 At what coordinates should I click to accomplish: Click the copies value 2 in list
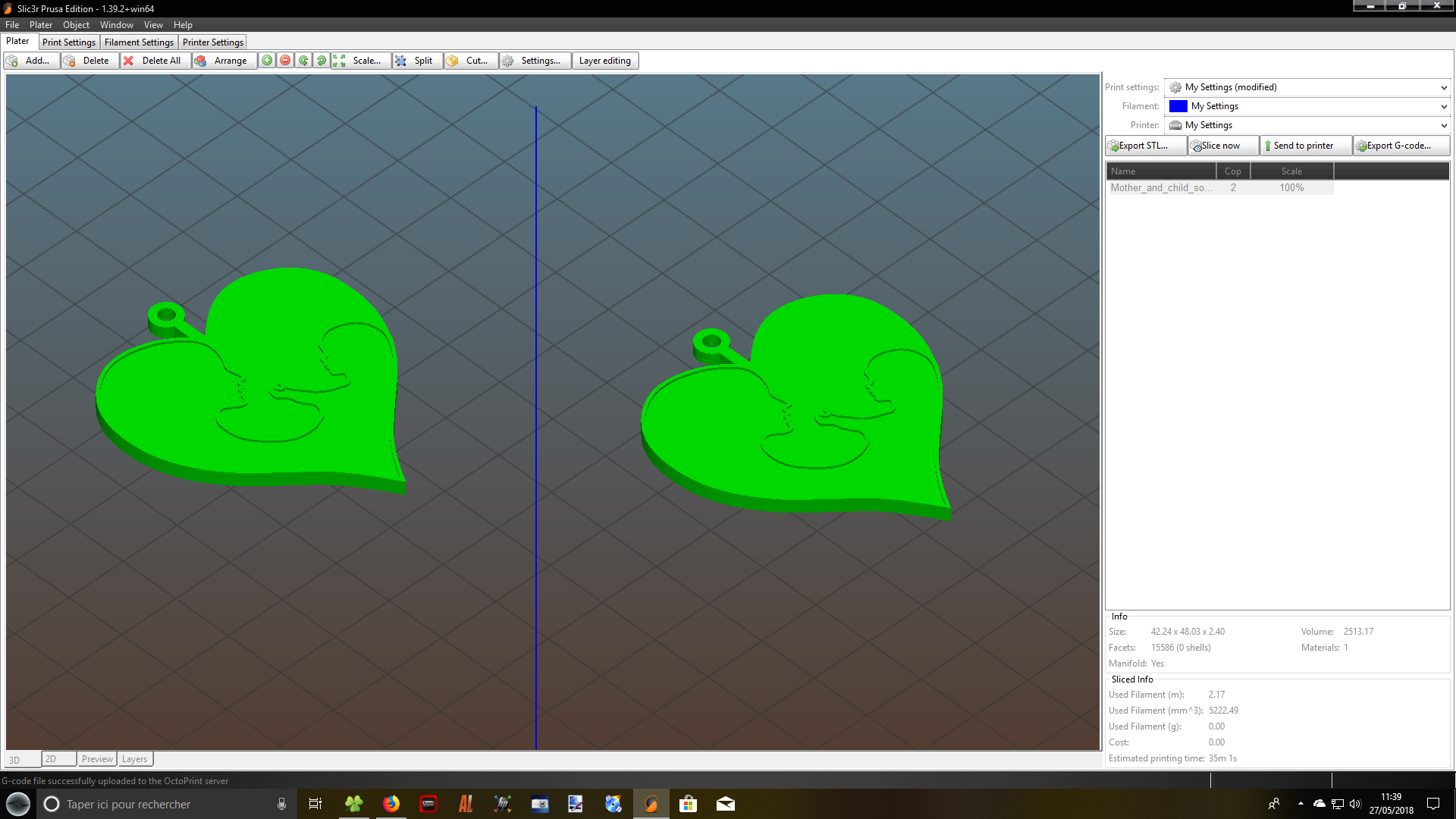[1233, 188]
